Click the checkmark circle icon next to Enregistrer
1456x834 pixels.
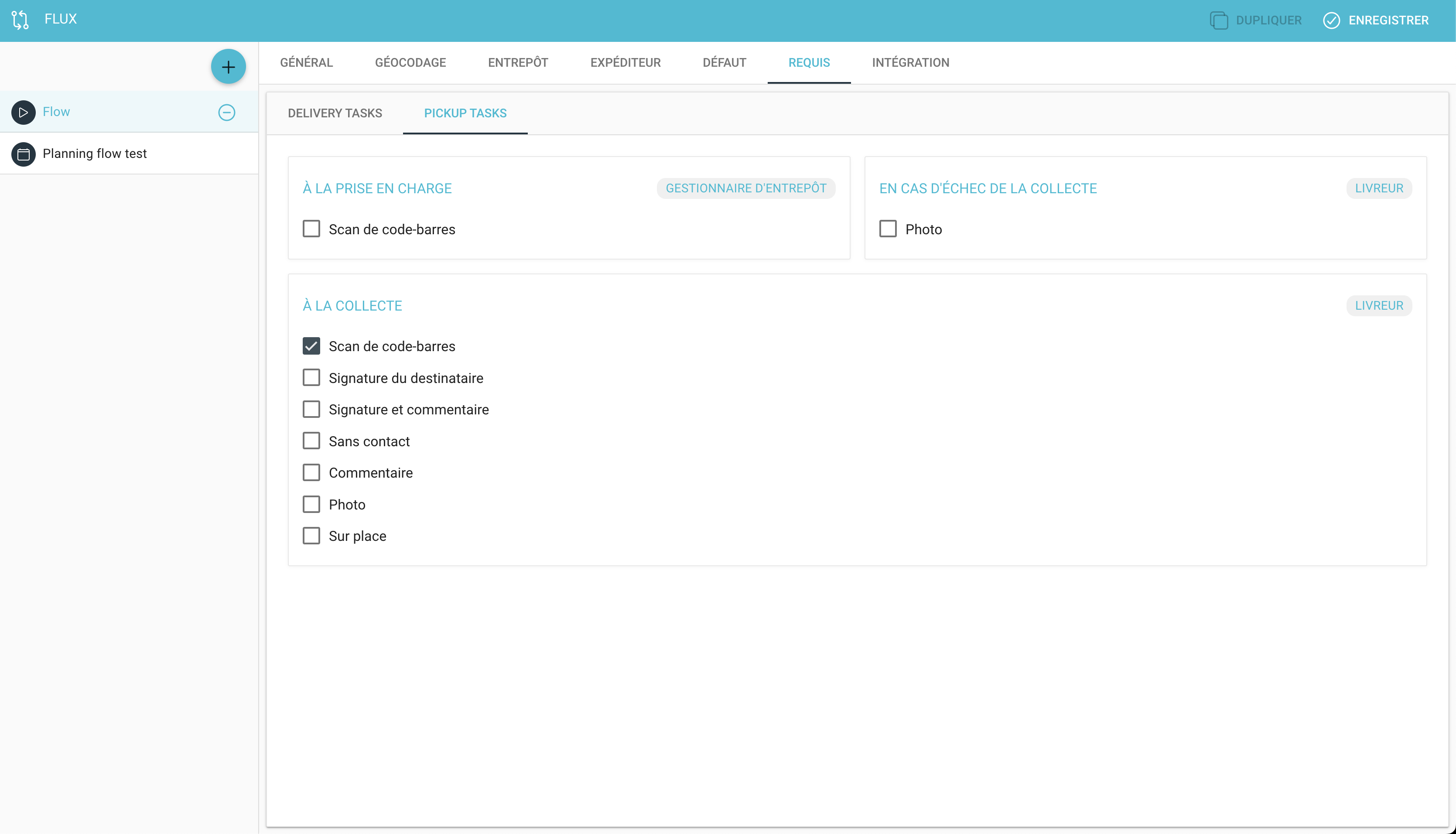coord(1331,21)
